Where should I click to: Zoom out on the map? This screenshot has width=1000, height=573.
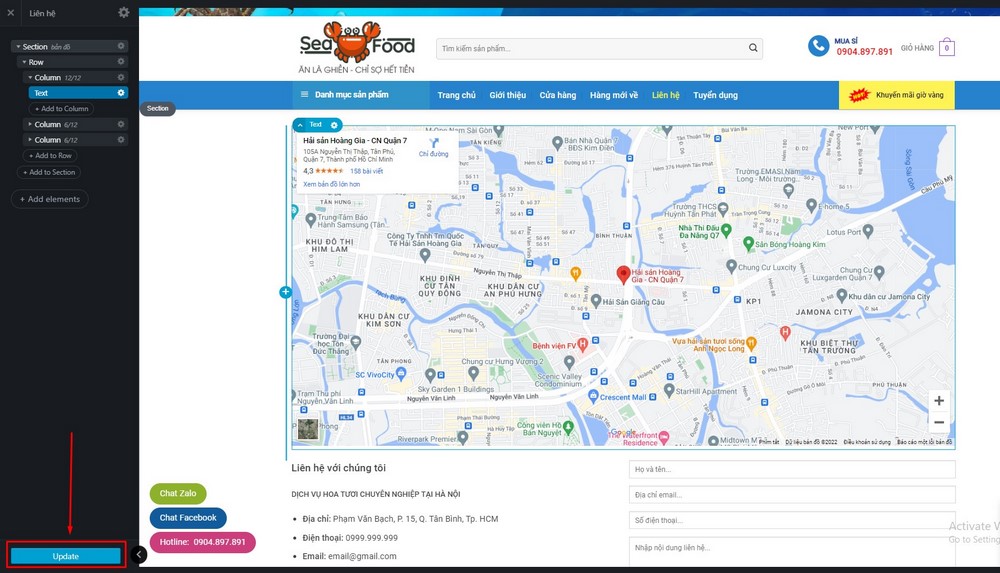pos(939,422)
